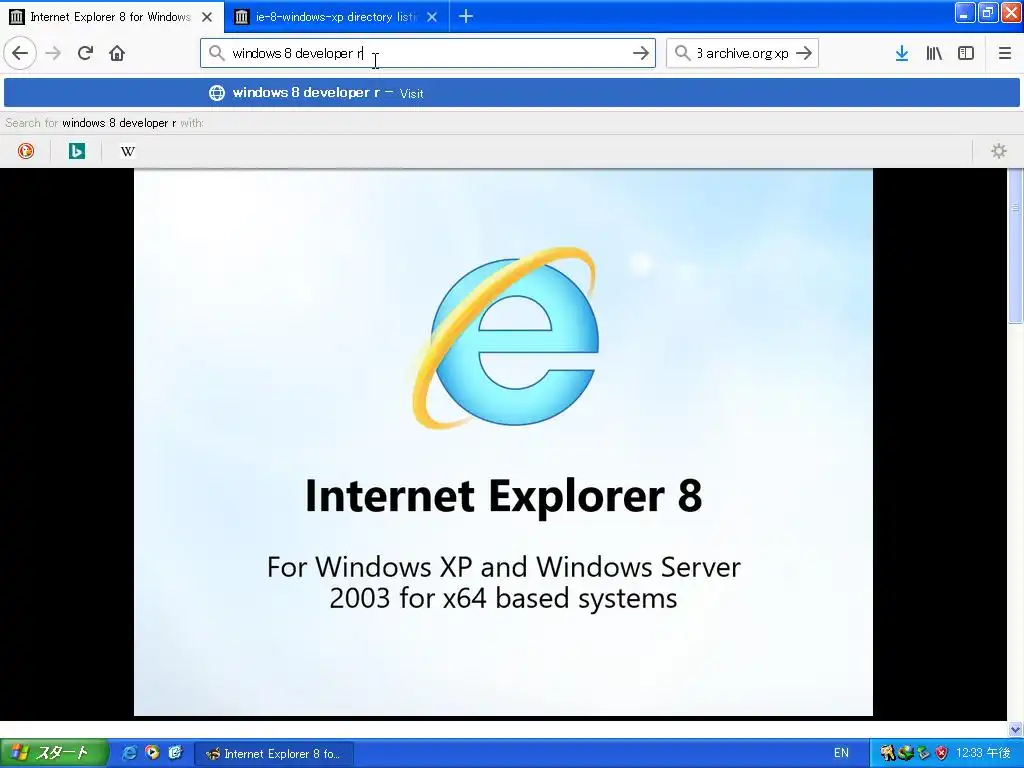Click the 'Internet Explorer 8' heading text

504,496
